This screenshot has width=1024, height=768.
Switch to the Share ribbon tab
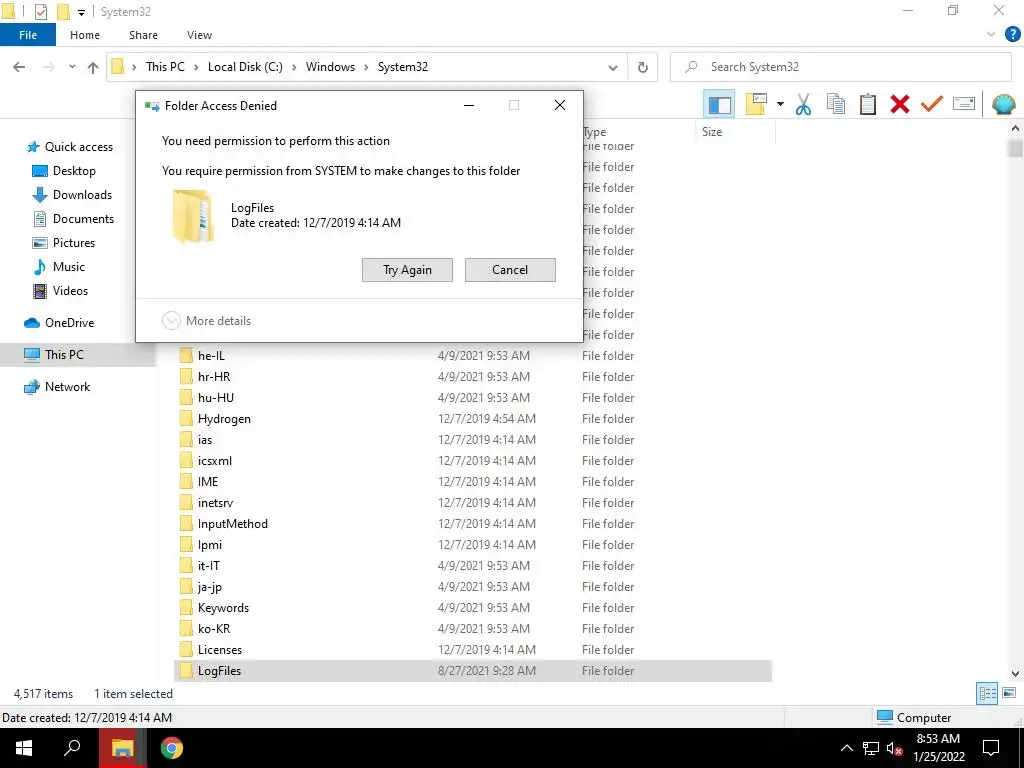[143, 35]
